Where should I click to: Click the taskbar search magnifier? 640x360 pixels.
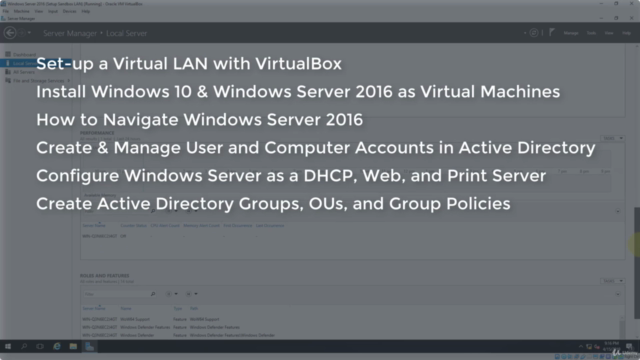[x=24, y=347]
